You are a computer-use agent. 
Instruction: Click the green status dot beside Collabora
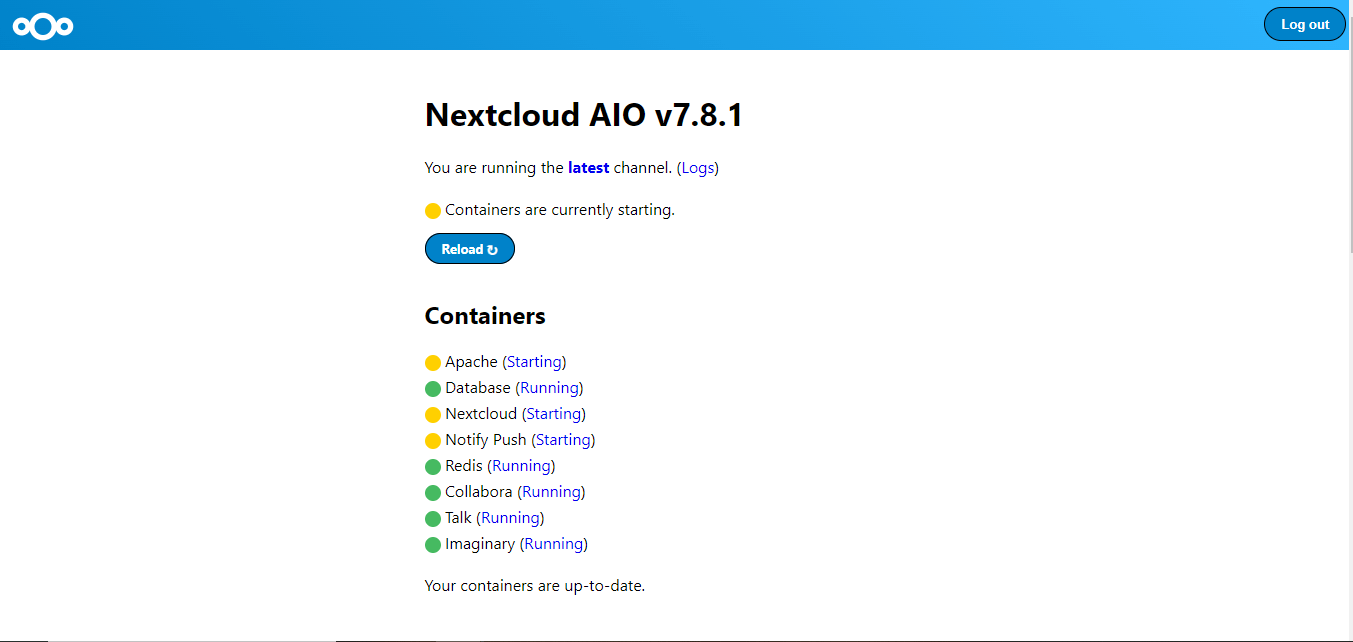point(433,492)
